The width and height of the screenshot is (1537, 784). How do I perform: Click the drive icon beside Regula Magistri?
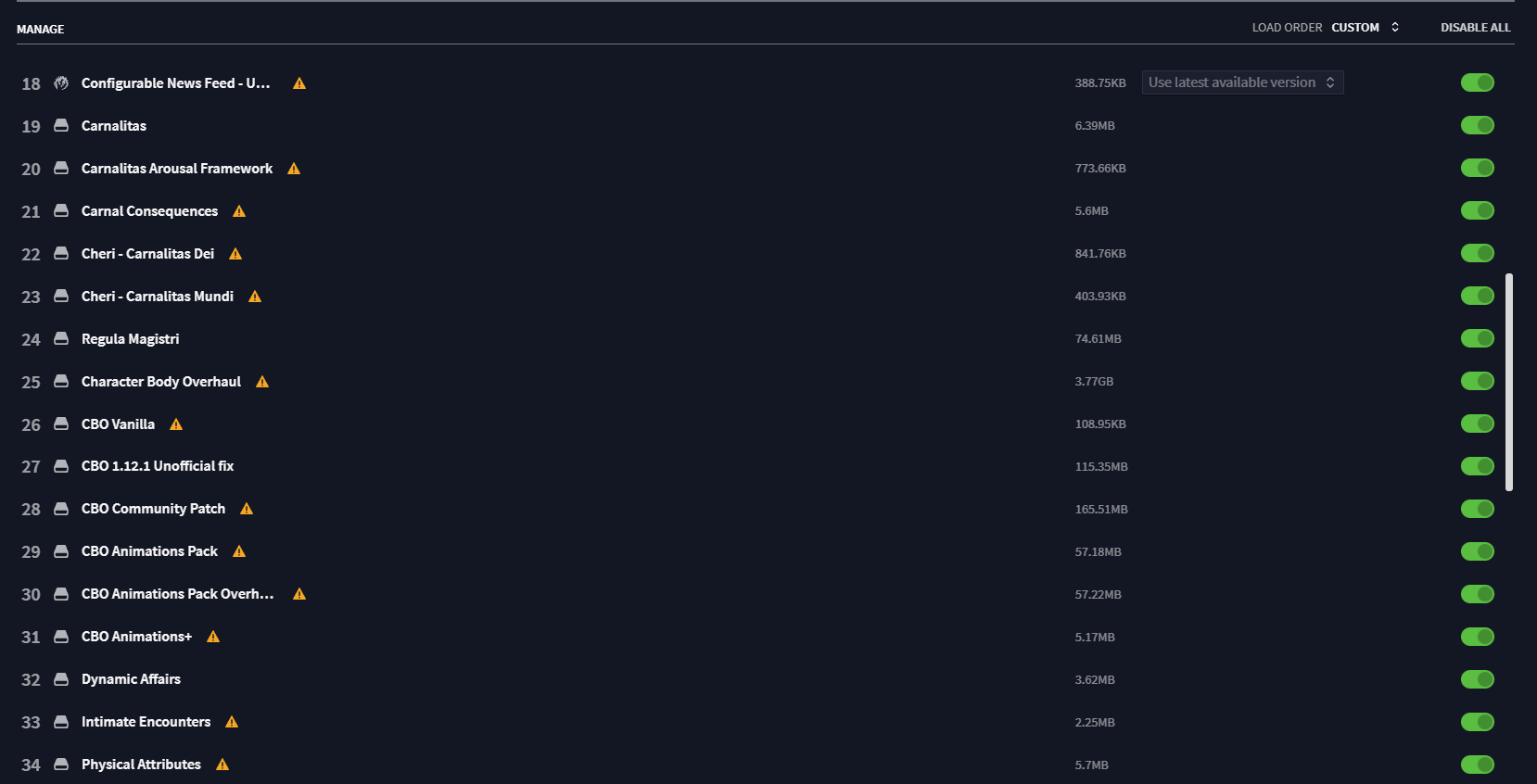tap(61, 339)
